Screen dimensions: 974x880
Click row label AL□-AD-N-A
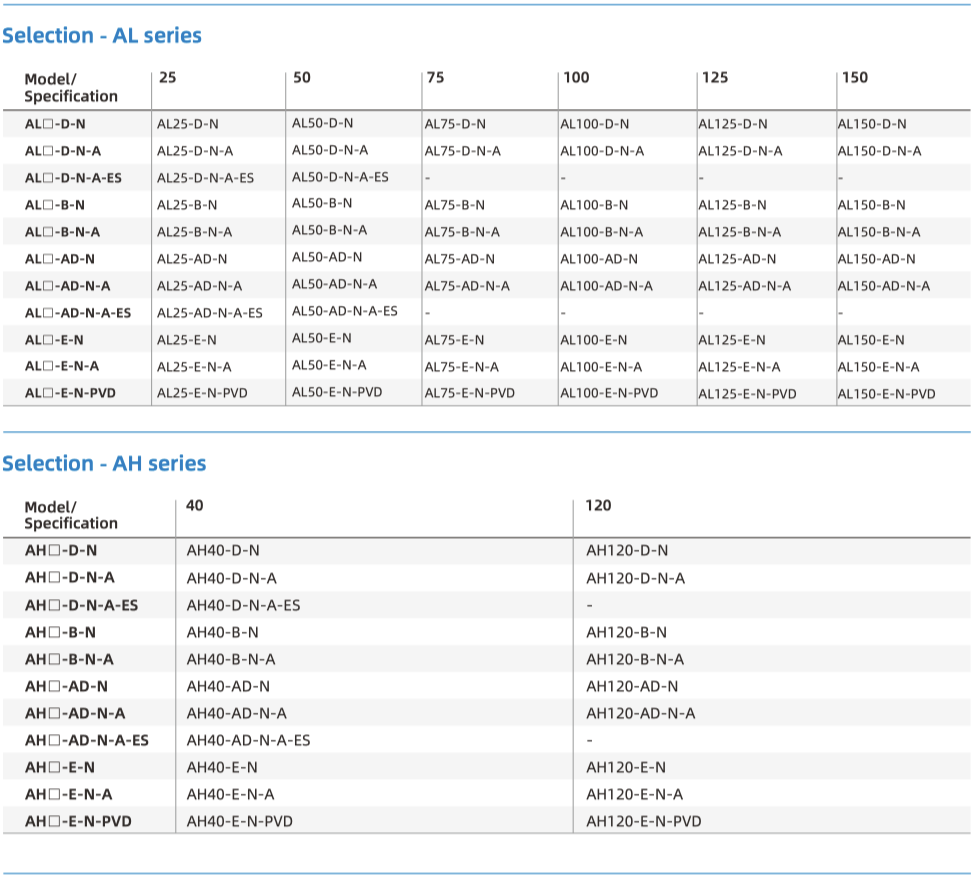tap(68, 286)
